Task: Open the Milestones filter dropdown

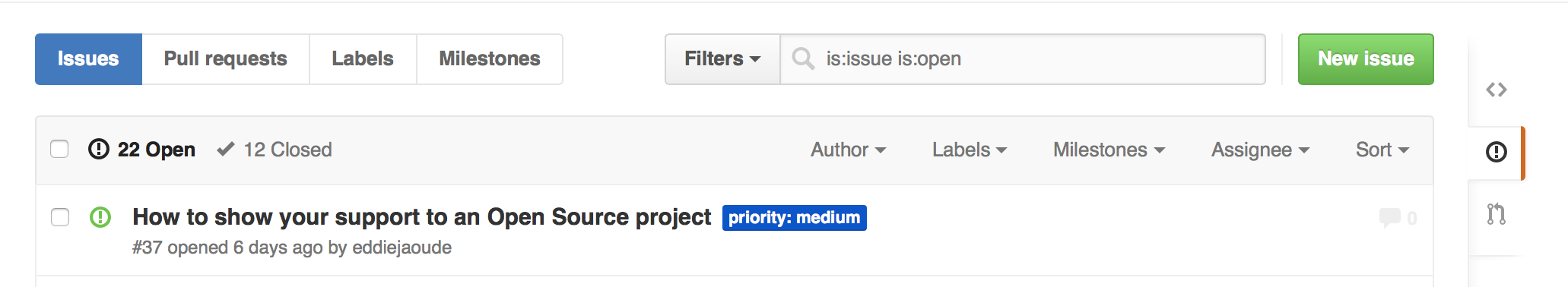Action: [1109, 150]
